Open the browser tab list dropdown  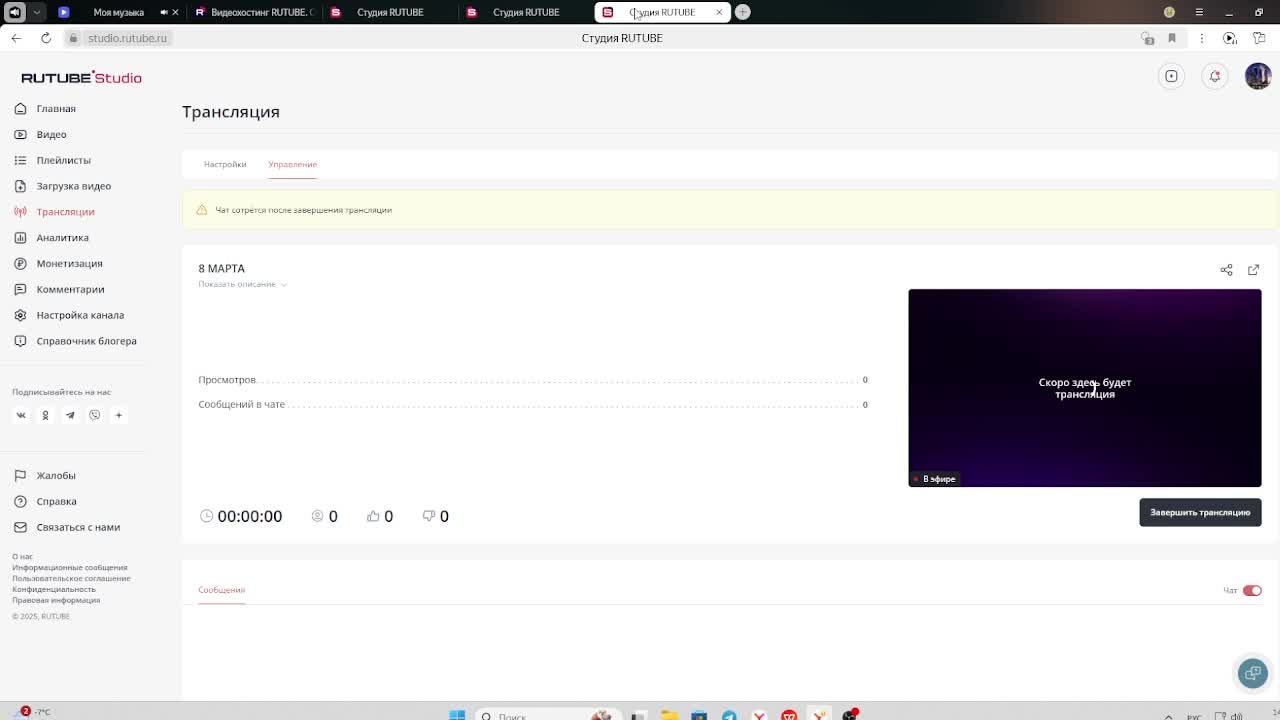[37, 12]
